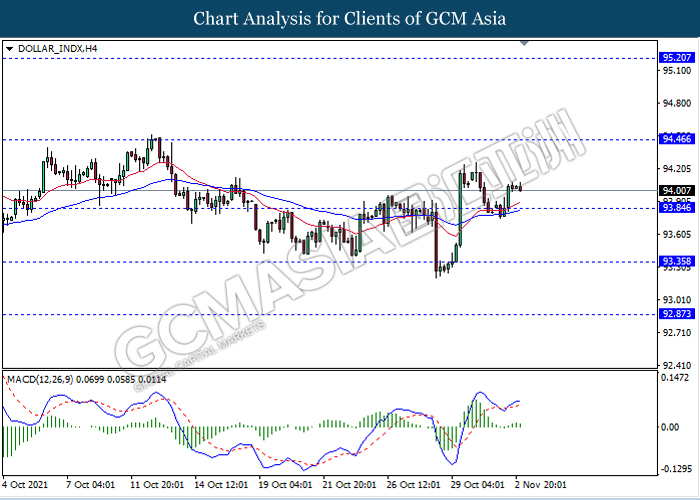Click the 19 Oct 04:01 time label
Image resolution: width=700 pixels, height=500 pixels.
pyautogui.click(x=286, y=485)
